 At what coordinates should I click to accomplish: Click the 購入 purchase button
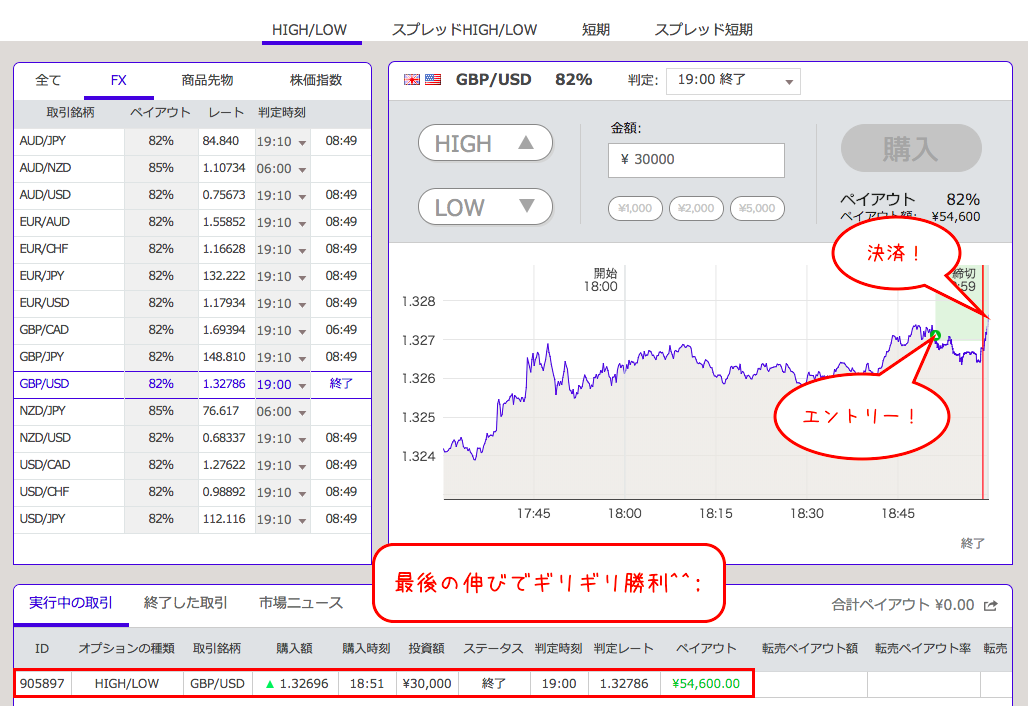[909, 147]
